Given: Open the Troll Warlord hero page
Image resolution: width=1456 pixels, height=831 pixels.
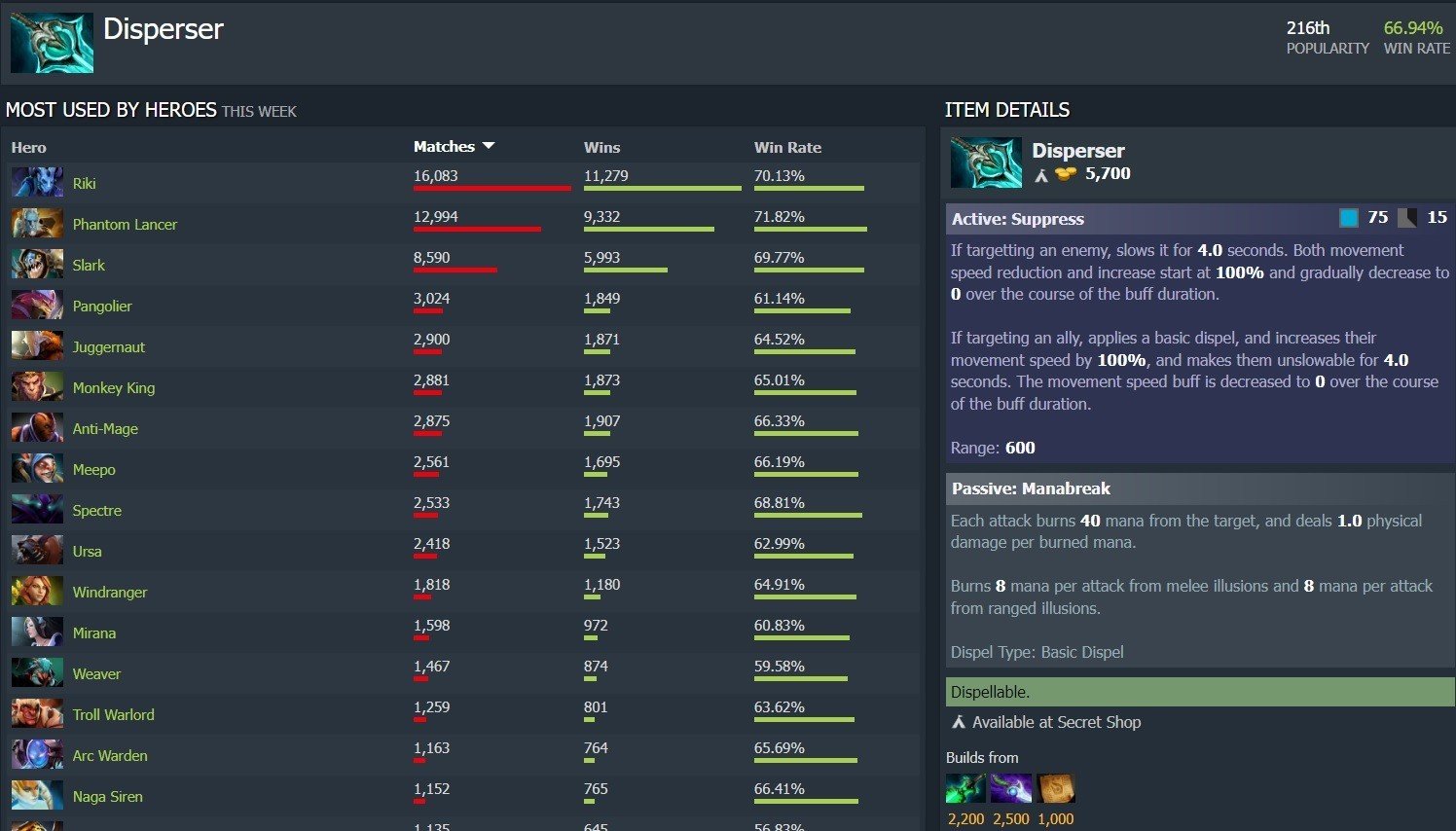Looking at the screenshot, I should [x=113, y=714].
